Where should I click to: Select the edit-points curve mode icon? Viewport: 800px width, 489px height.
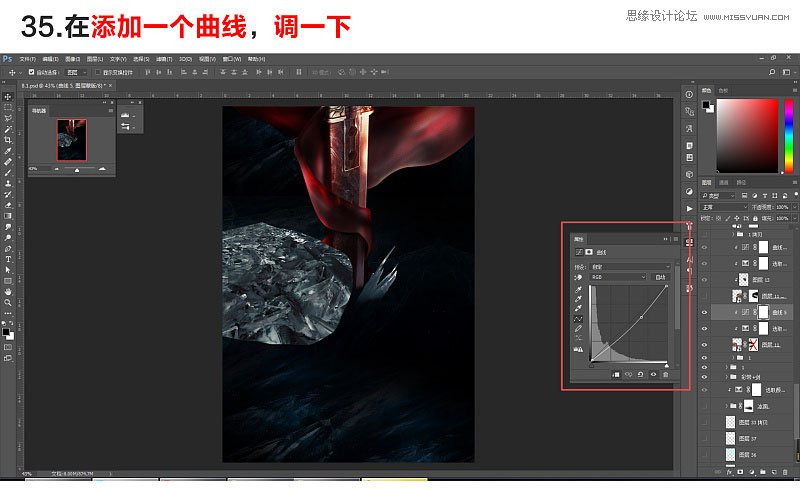(578, 319)
